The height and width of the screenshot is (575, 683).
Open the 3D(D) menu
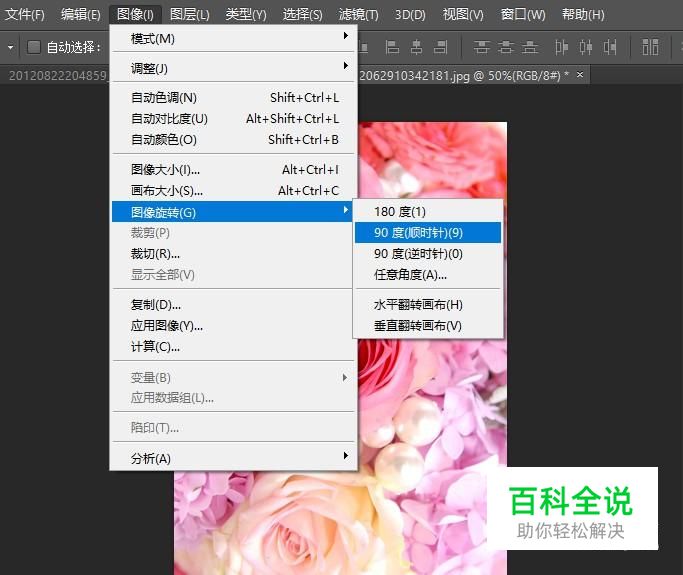pyautogui.click(x=410, y=15)
